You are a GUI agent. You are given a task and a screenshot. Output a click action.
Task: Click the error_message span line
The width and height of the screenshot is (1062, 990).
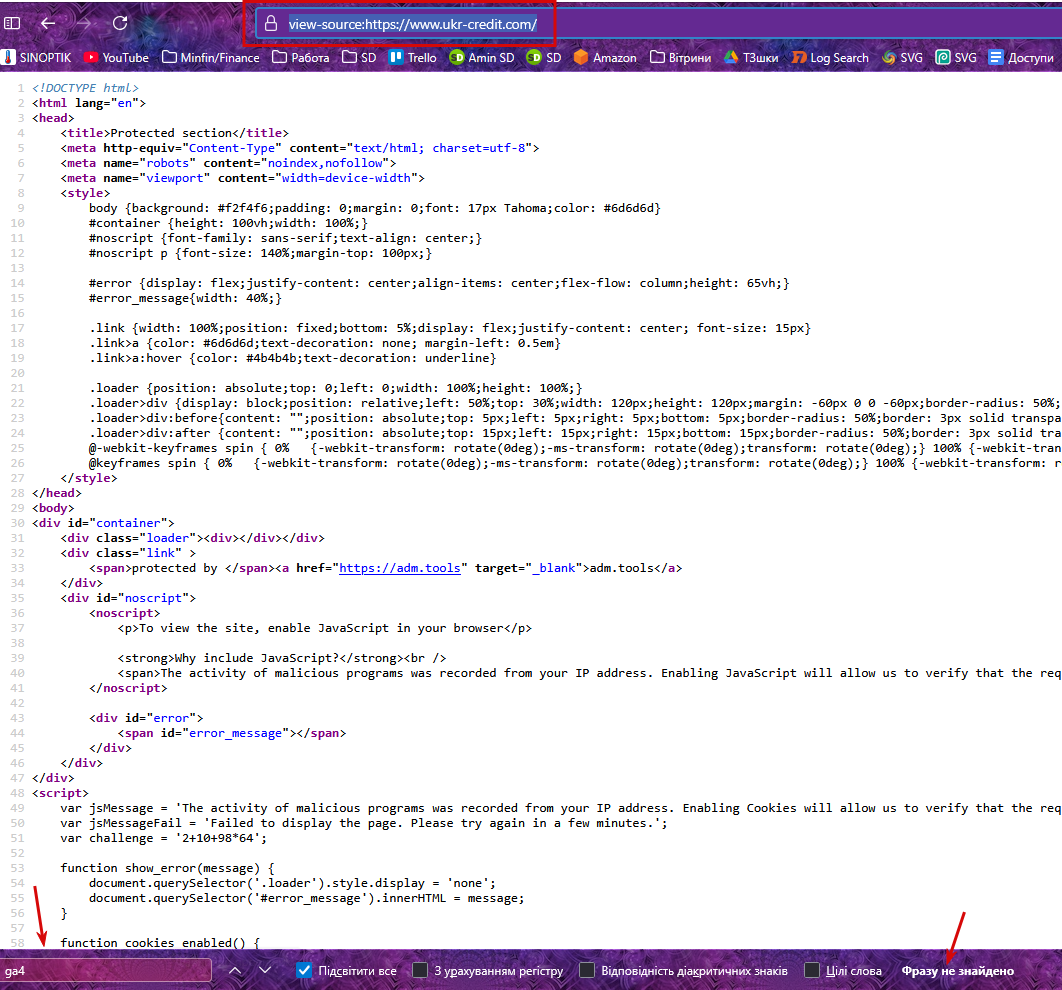point(232,733)
